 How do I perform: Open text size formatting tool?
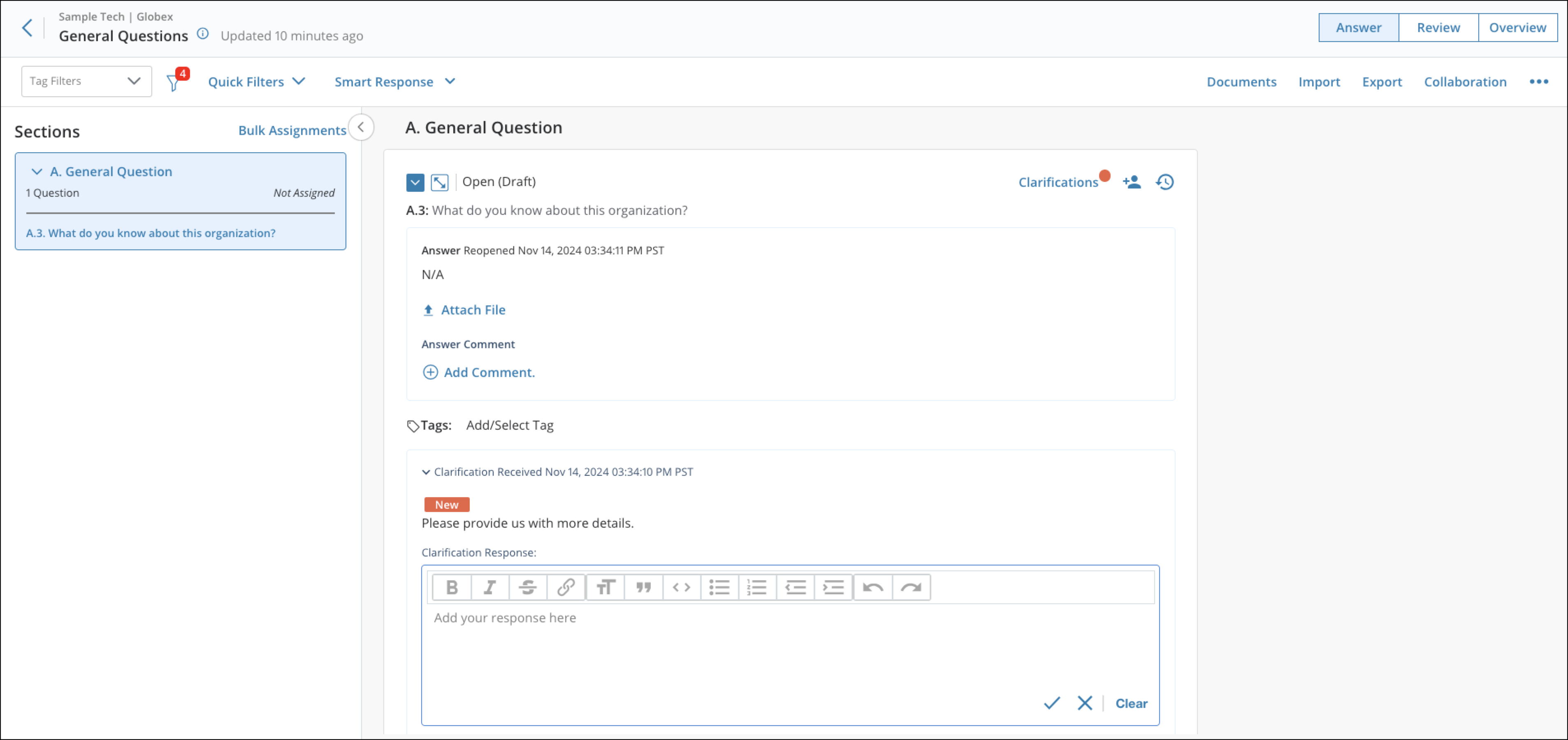pyautogui.click(x=605, y=587)
